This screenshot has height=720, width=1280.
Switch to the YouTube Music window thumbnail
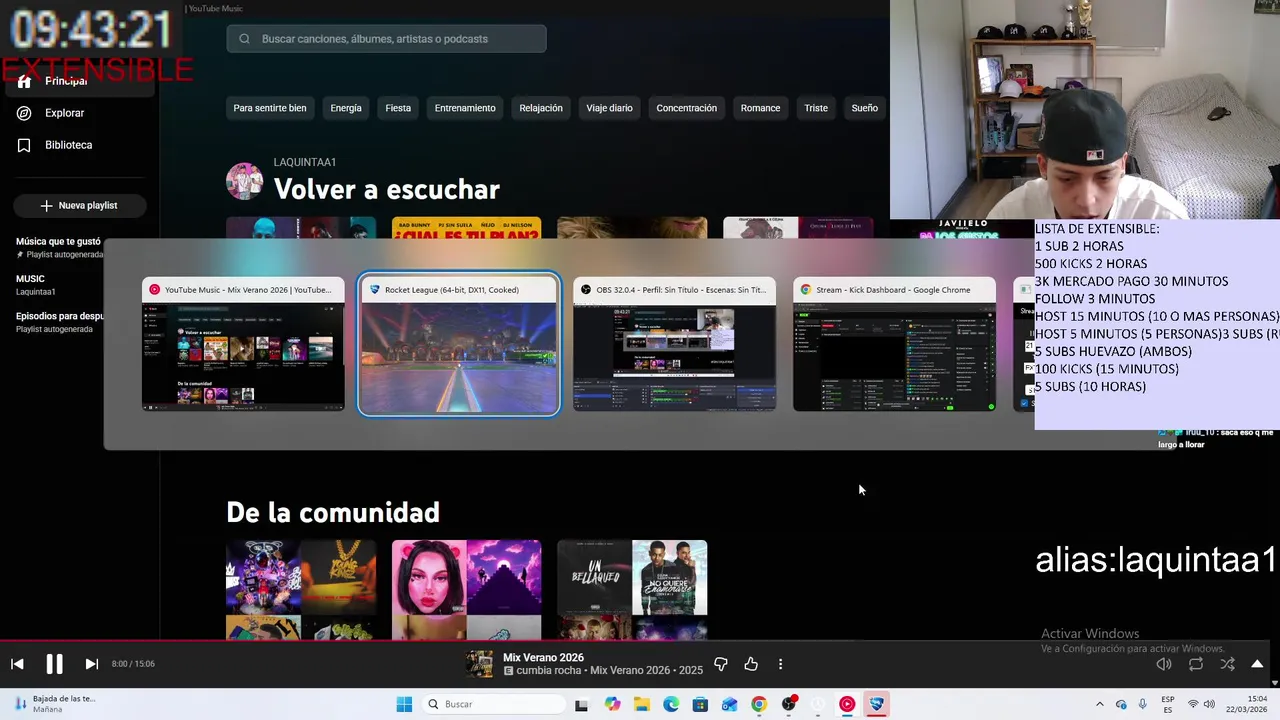[x=243, y=344]
